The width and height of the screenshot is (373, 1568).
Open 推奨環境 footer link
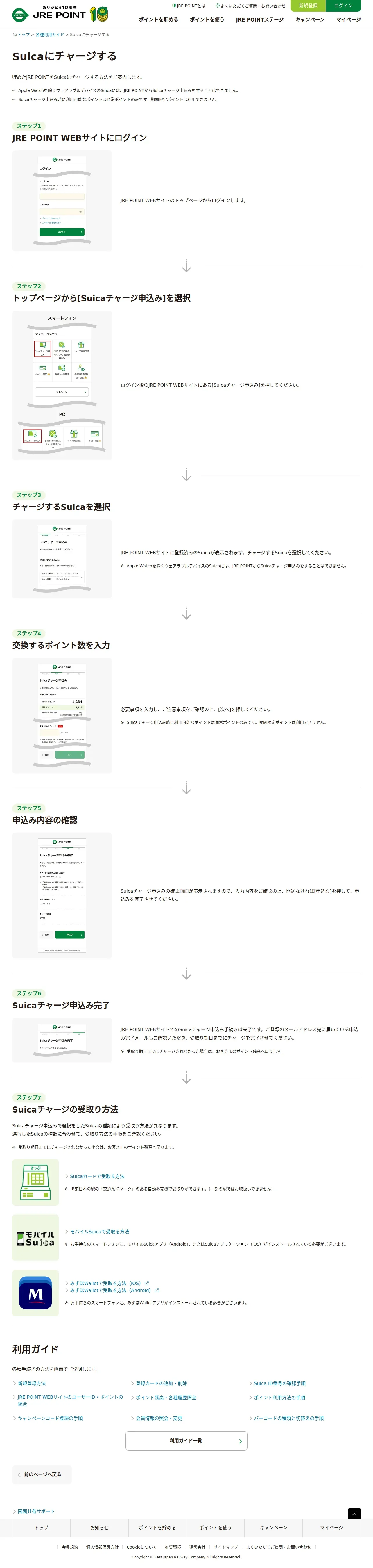click(x=173, y=1547)
